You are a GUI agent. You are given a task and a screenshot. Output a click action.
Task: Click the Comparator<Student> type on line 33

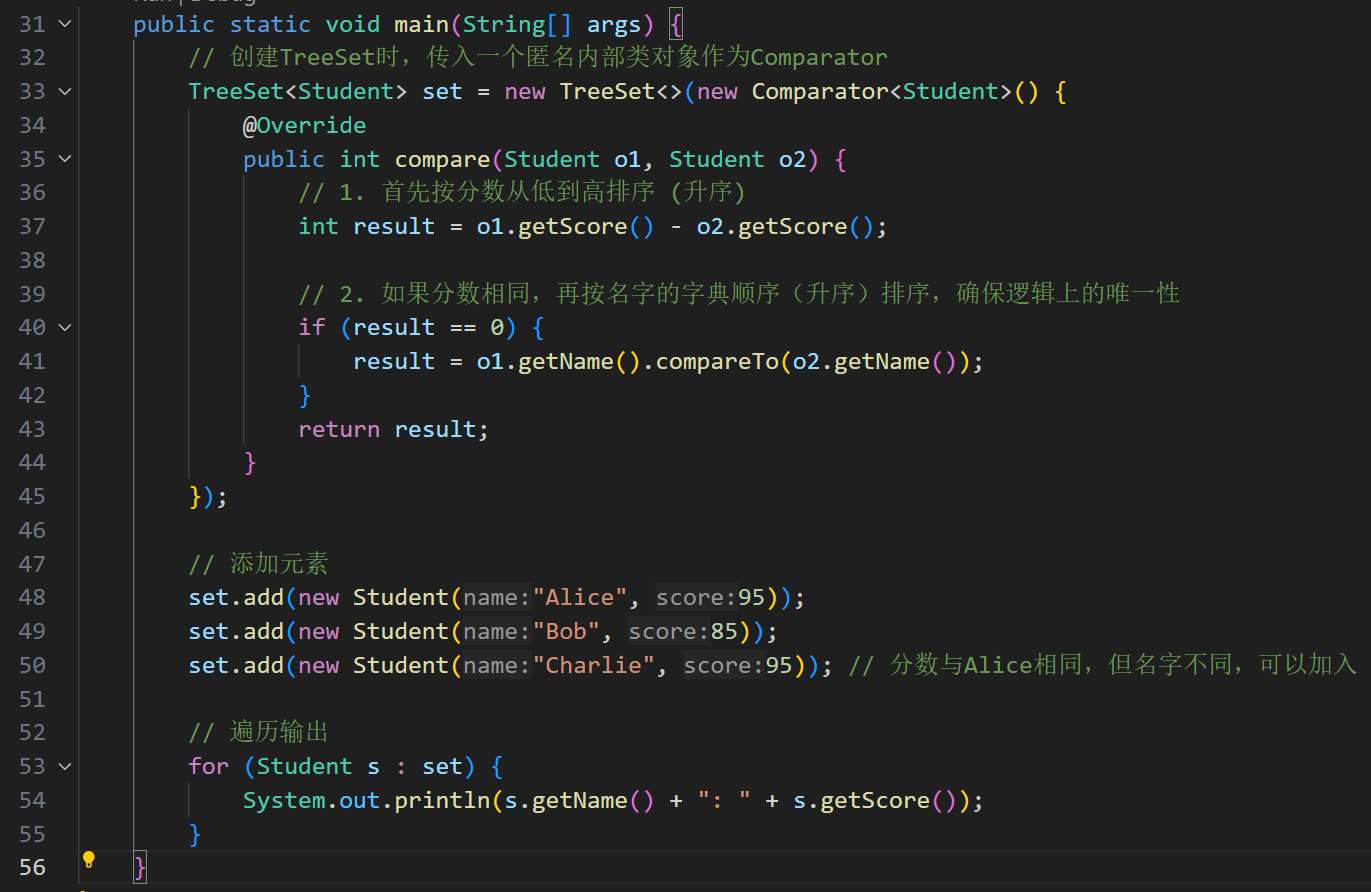click(882, 92)
